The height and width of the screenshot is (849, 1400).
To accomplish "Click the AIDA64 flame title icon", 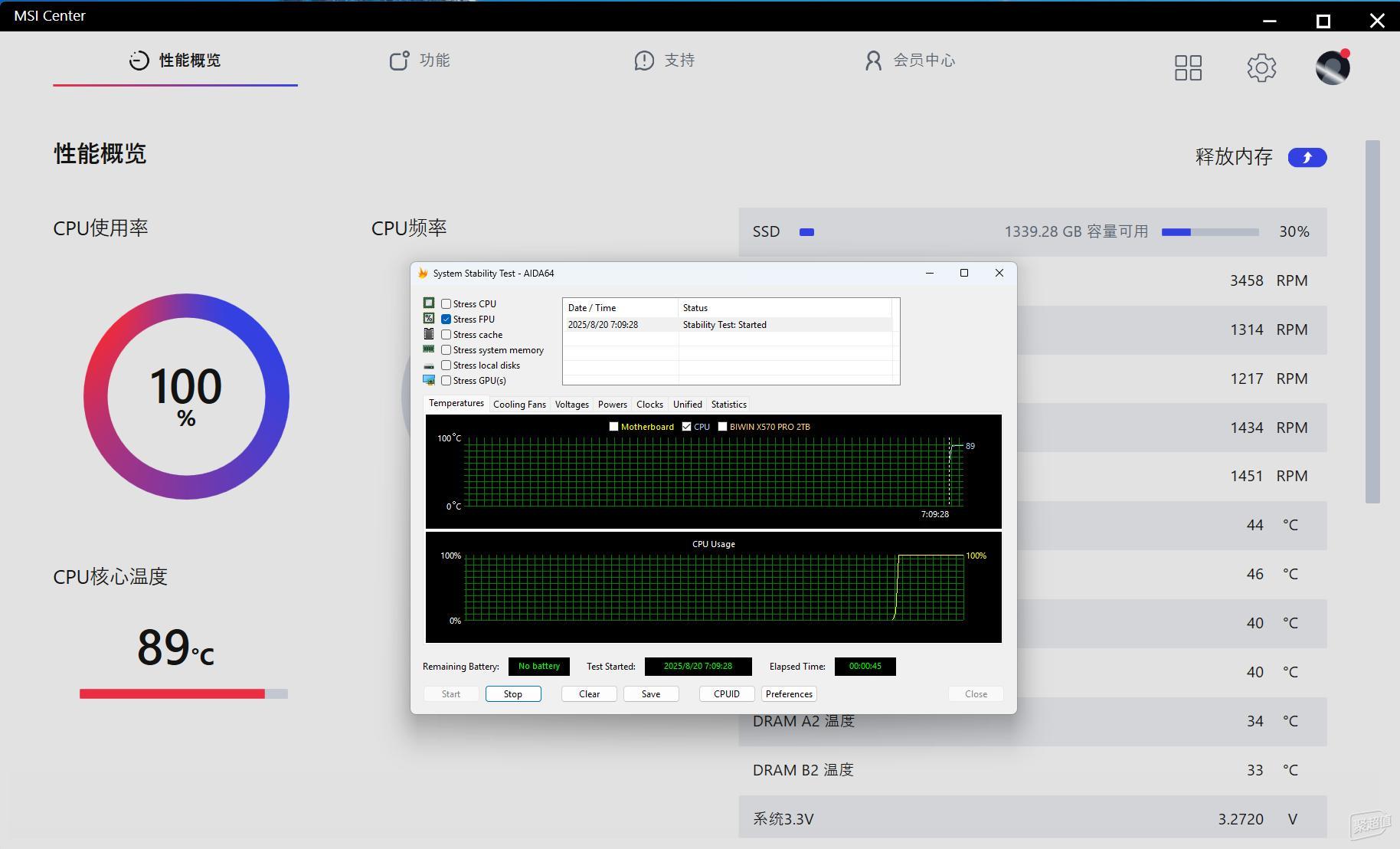I will click(x=423, y=274).
